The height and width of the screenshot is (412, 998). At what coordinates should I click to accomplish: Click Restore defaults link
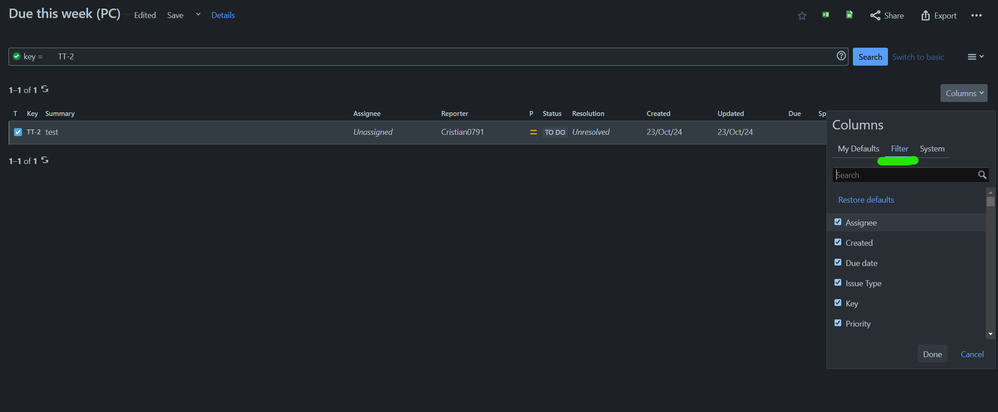pos(866,200)
